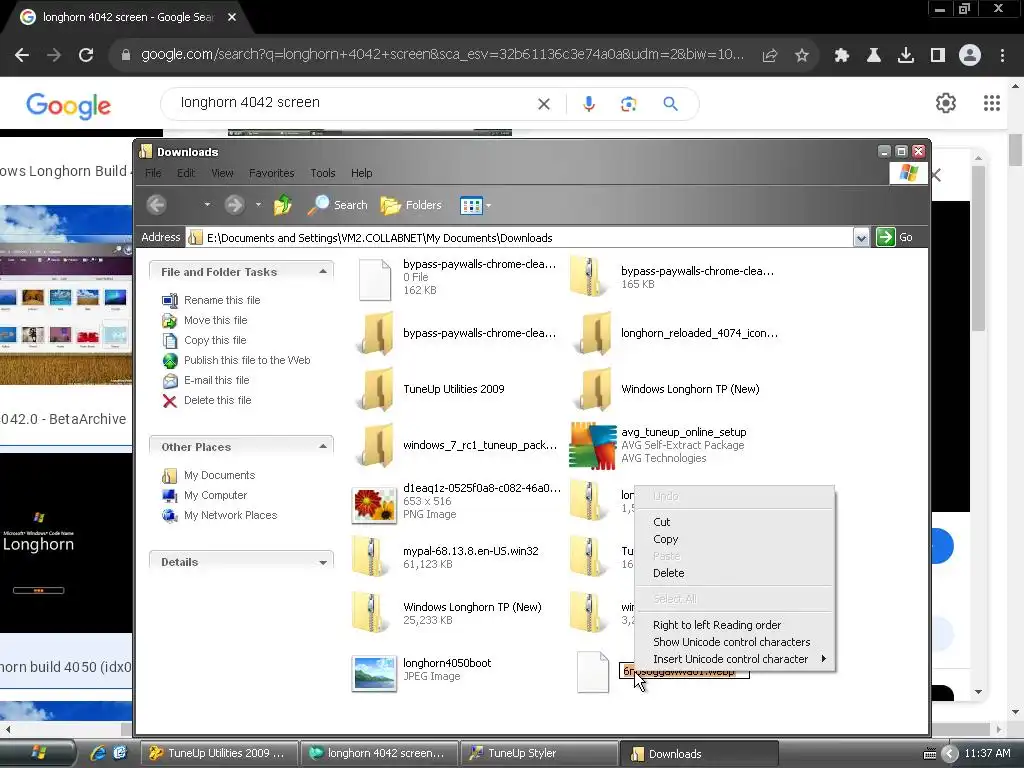Open the View menu in Downloads
The width and height of the screenshot is (1024, 768).
pyautogui.click(x=222, y=173)
